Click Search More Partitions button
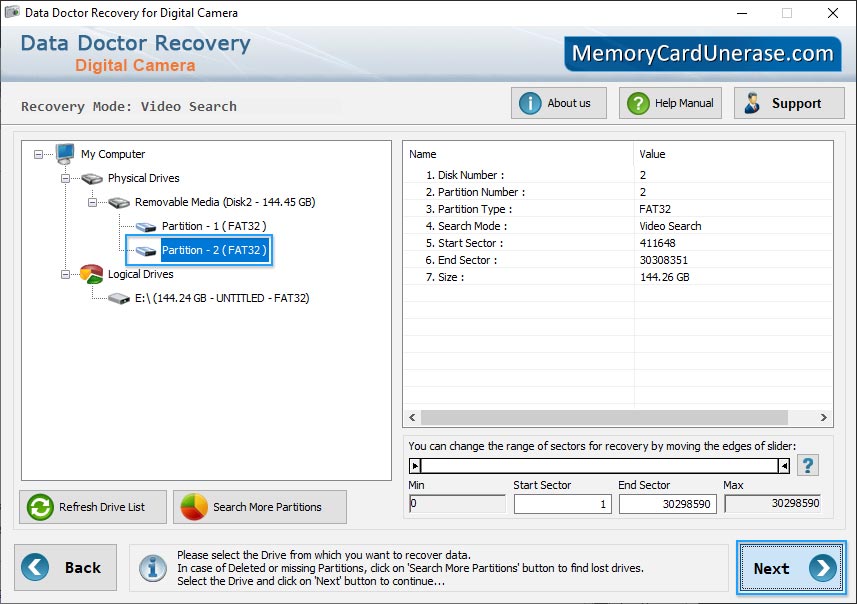 coord(260,507)
